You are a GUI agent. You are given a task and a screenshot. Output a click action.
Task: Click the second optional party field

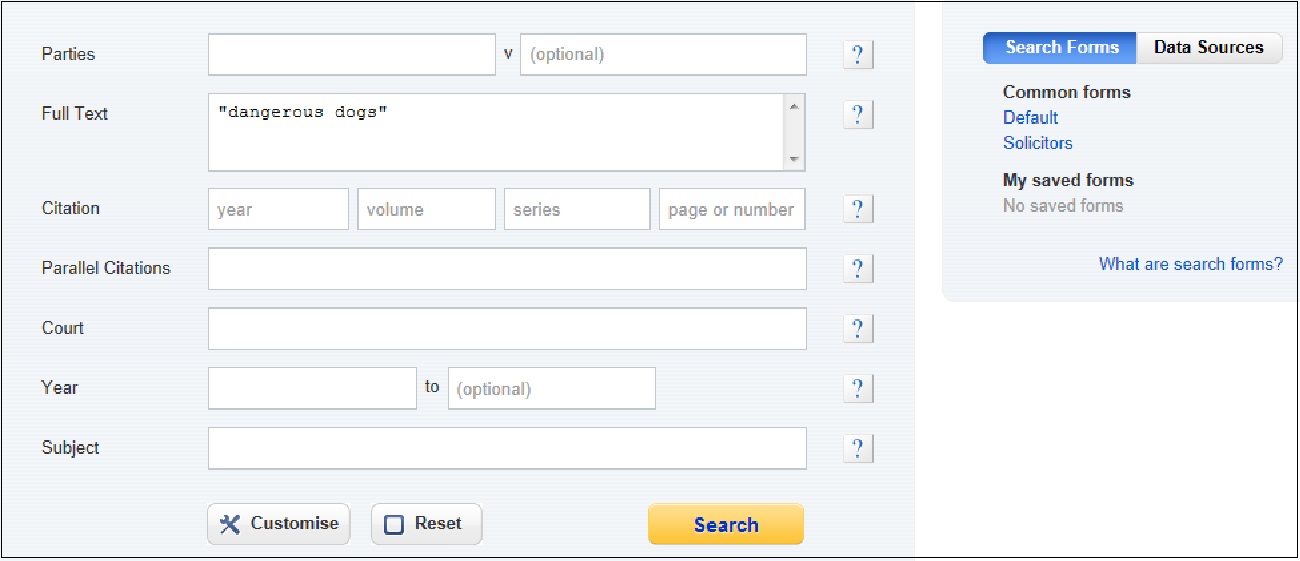point(663,55)
